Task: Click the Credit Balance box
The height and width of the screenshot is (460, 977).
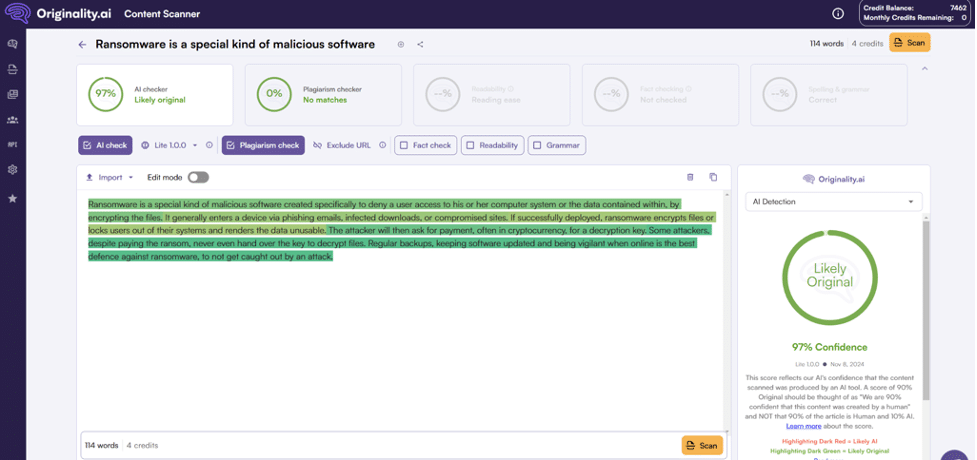Action: click(917, 13)
